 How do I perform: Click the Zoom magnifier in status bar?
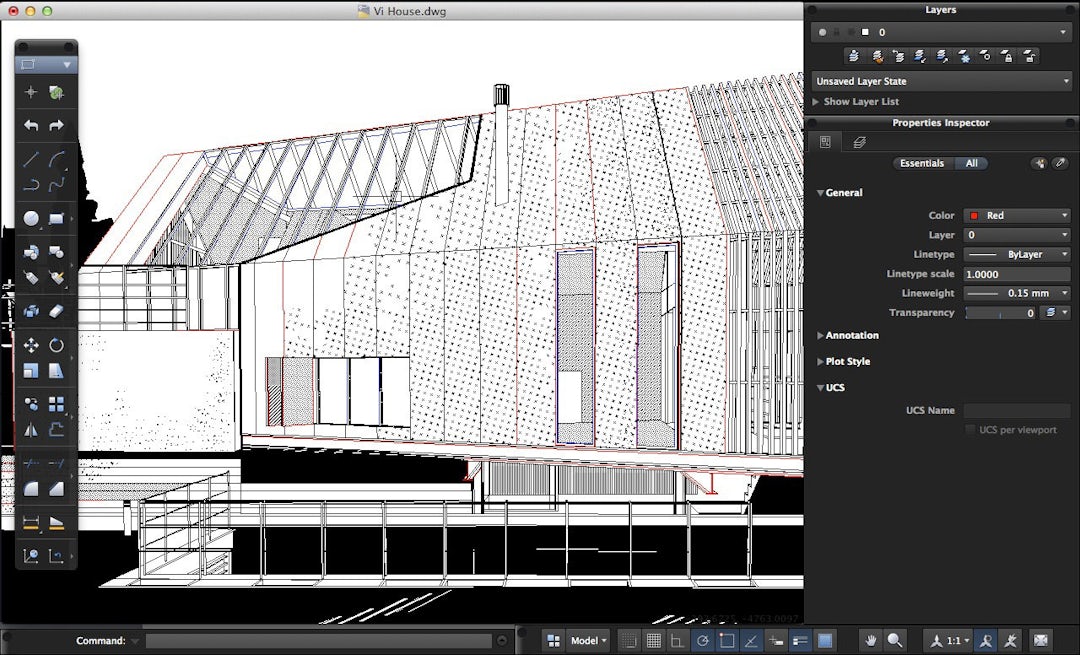tap(895, 640)
